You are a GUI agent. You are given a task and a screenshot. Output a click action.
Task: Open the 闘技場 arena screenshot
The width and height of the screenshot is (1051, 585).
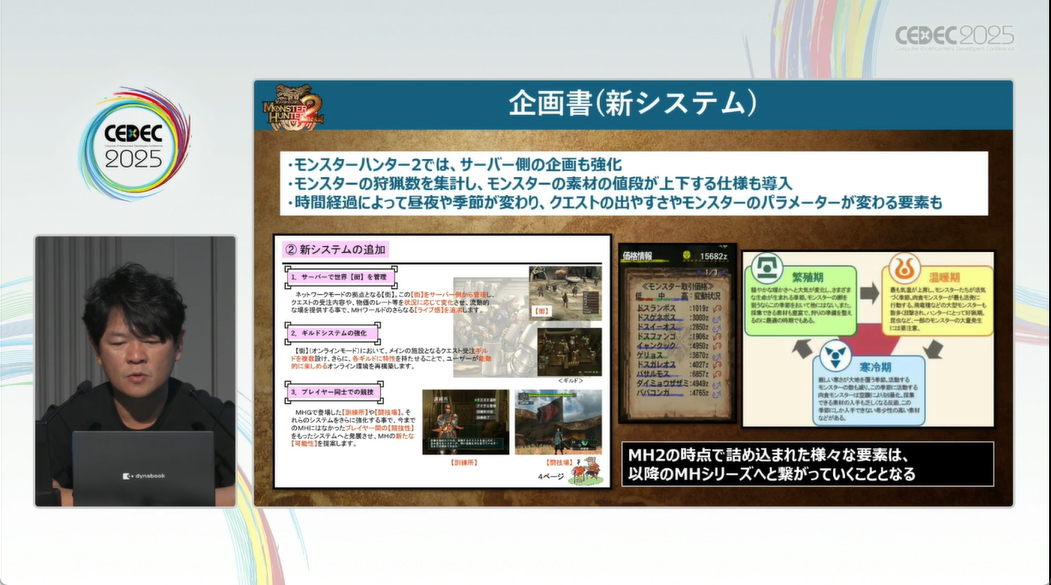coord(558,422)
